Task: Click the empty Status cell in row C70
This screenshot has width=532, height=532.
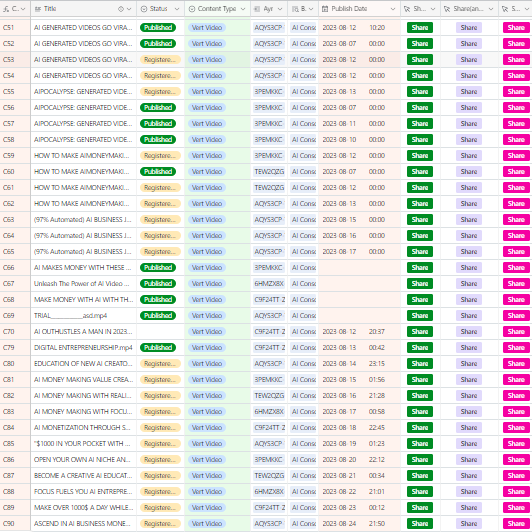Action: [x=160, y=331]
